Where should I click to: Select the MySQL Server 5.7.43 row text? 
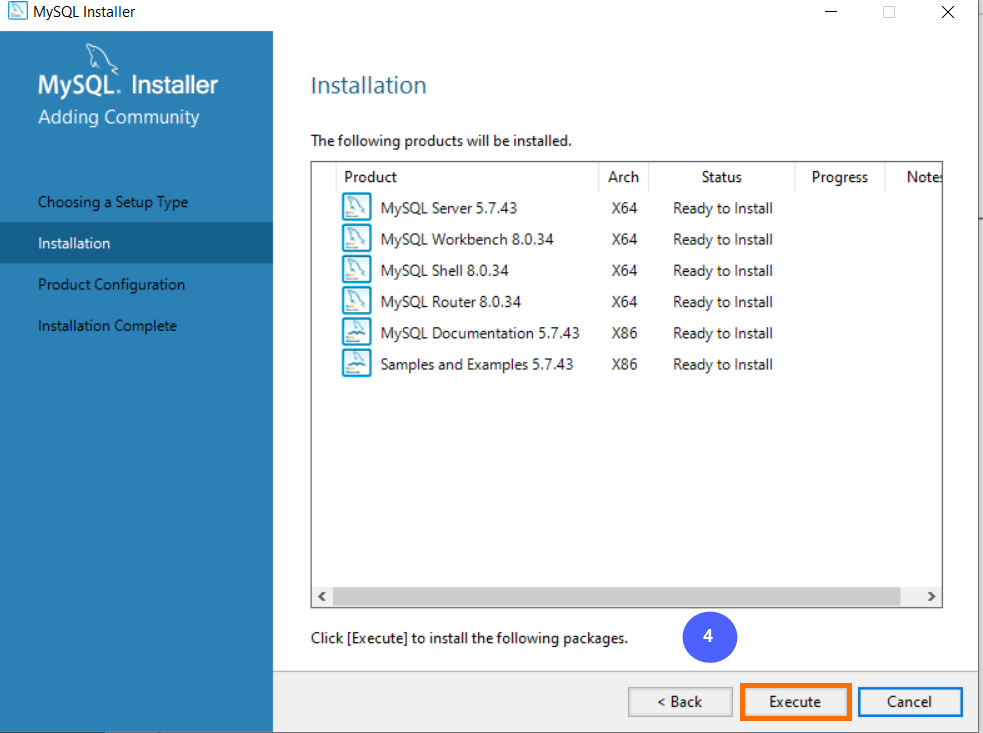pyautogui.click(x=449, y=208)
